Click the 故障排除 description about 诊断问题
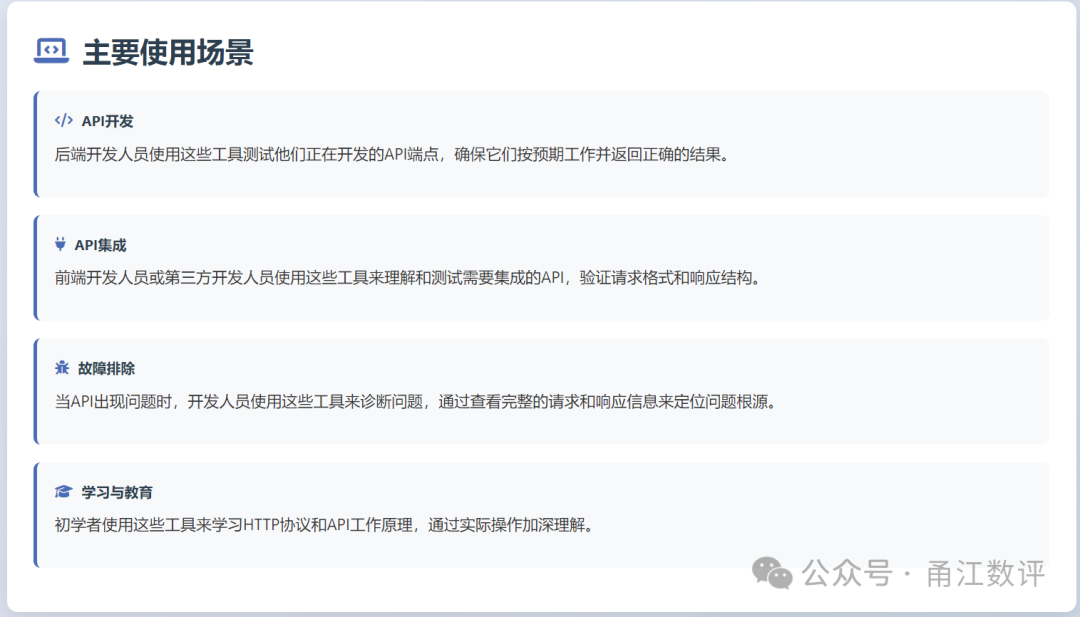Screen dimensions: 1080x617 pos(415,401)
